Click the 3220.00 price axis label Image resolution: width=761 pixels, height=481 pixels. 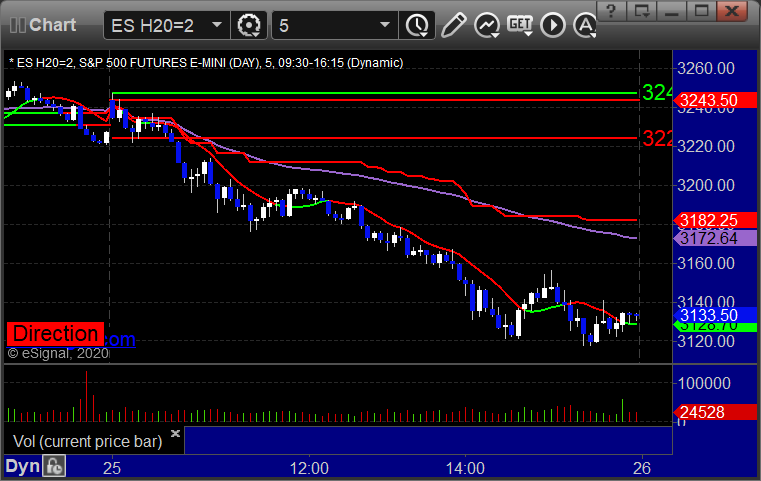coord(706,146)
